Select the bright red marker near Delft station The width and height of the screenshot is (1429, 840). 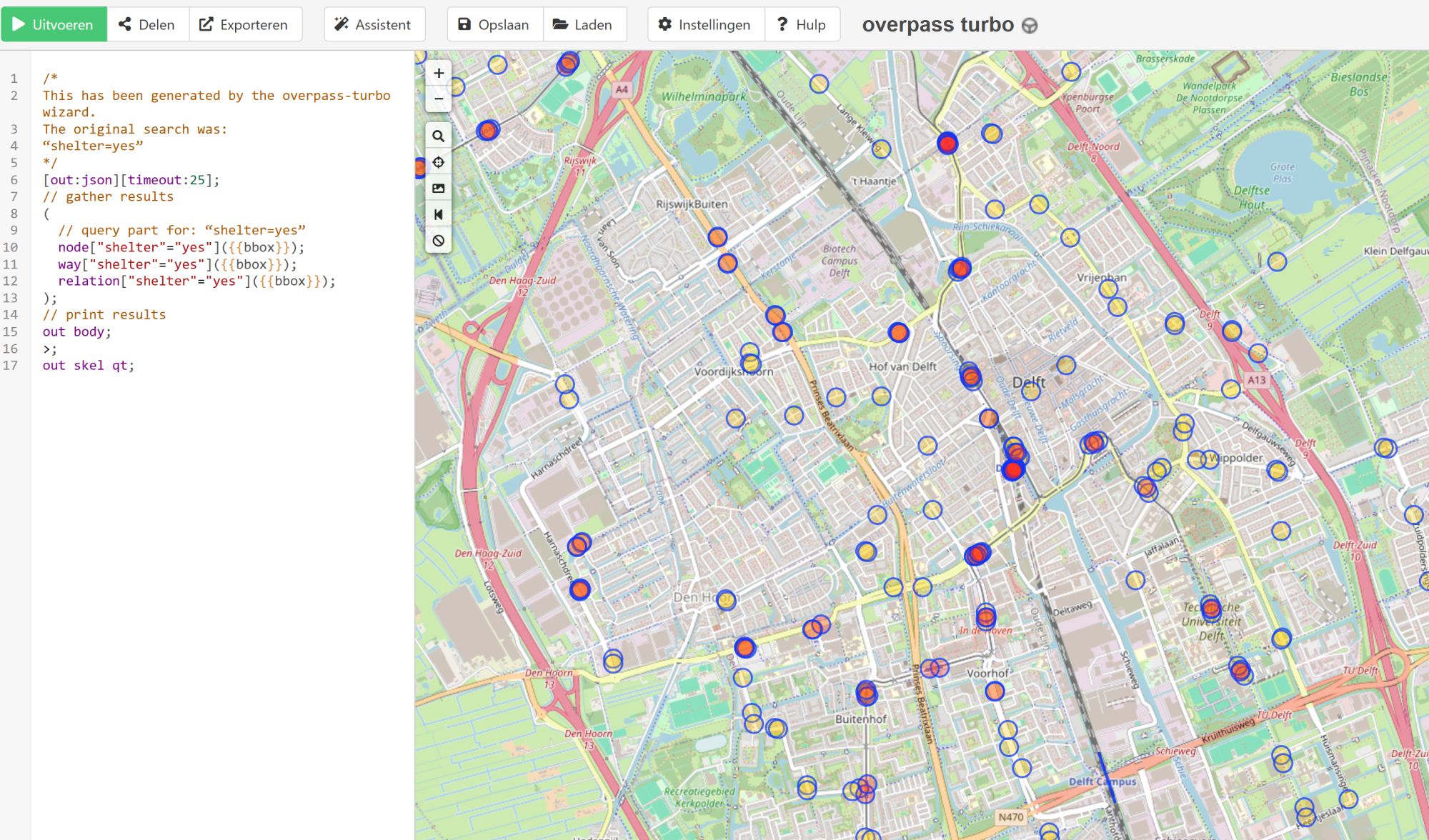coord(1012,470)
